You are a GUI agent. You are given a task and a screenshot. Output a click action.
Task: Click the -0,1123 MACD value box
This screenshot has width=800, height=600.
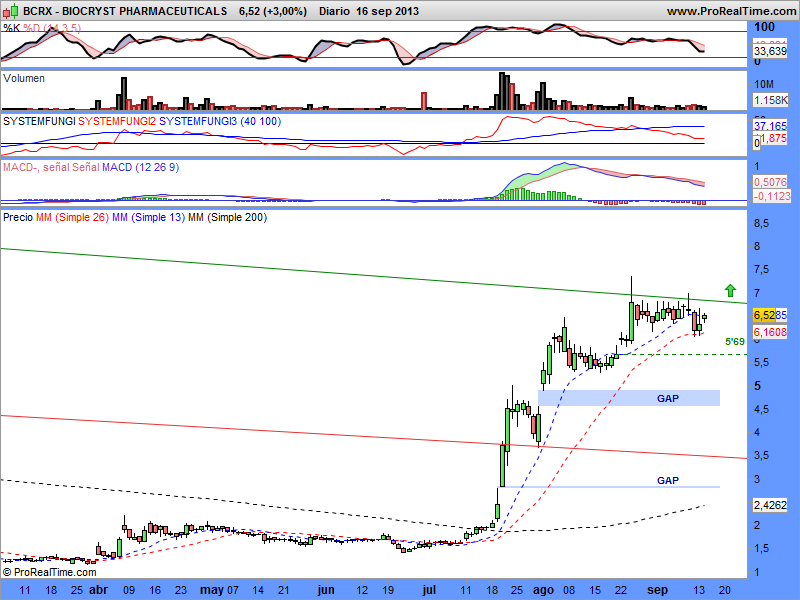pos(771,196)
